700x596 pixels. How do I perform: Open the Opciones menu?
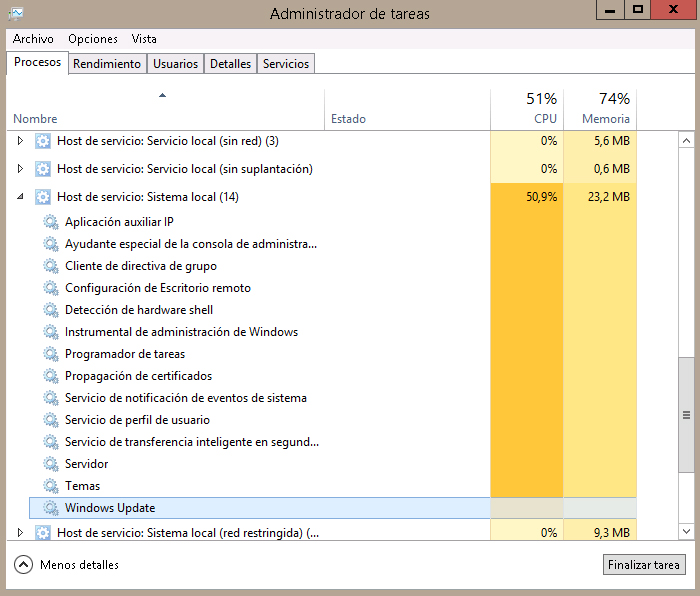point(93,39)
